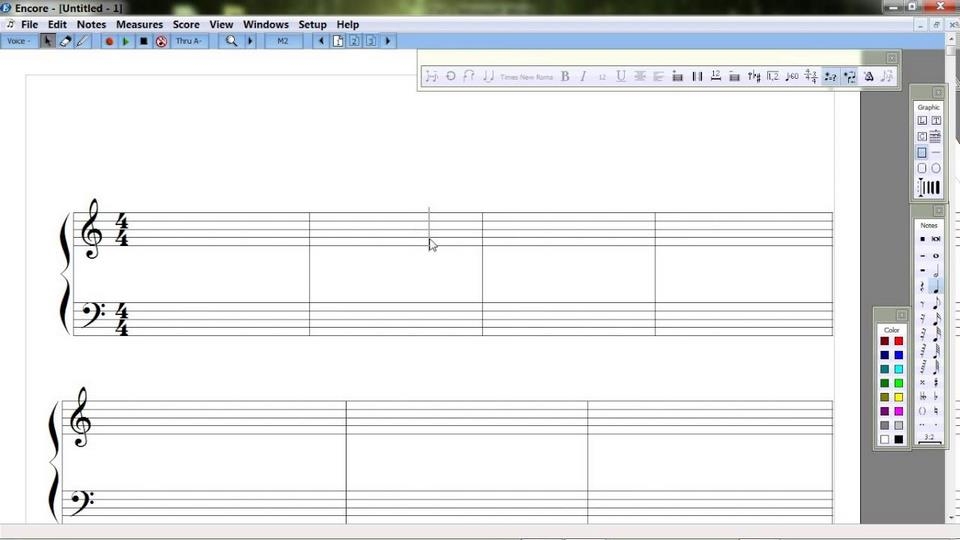Screen dimensions: 960x540
Task: Select the pencil tool
Action: pyautogui.click(x=82, y=41)
